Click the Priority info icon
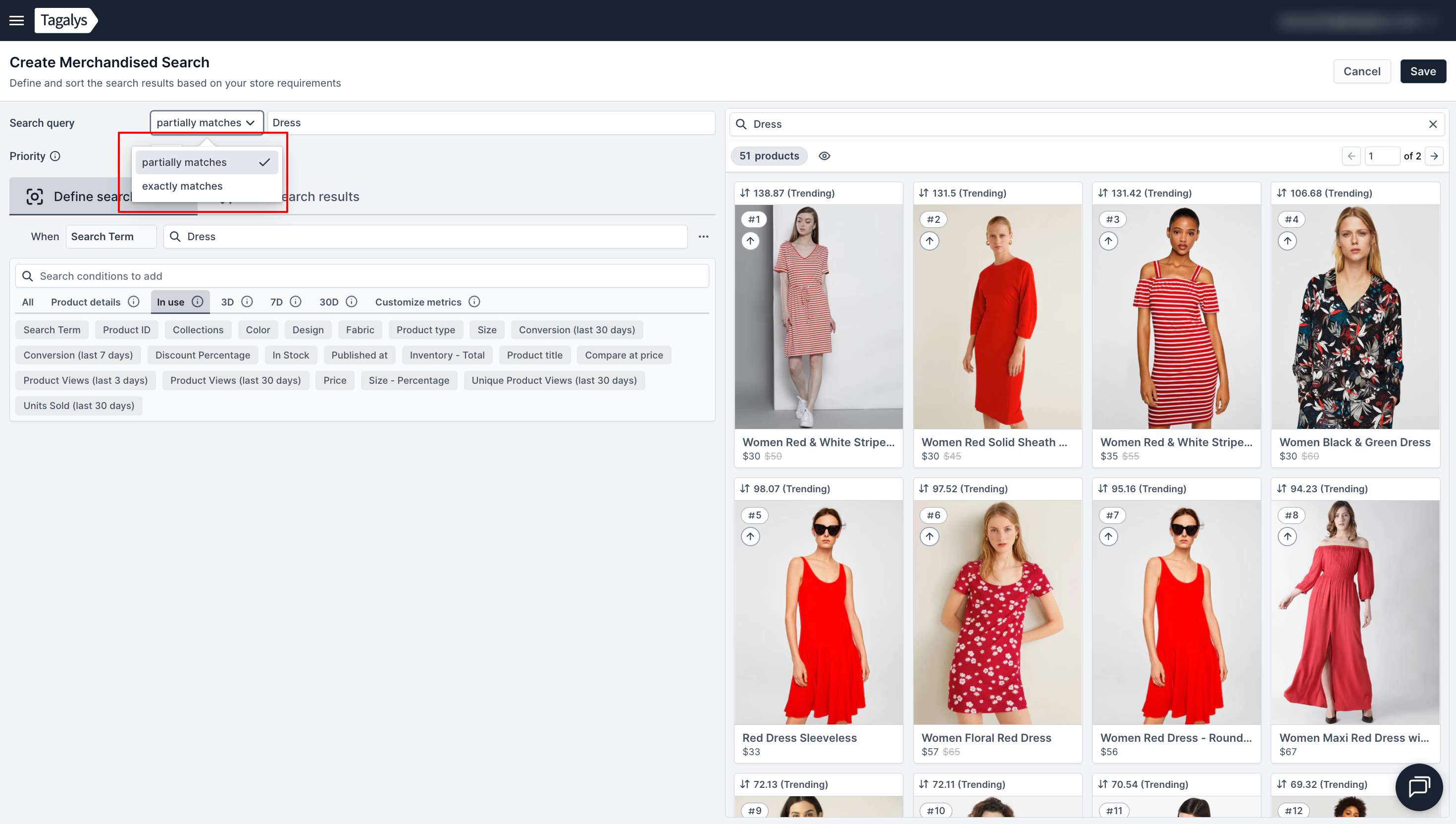Image resolution: width=1456 pixels, height=824 pixels. click(x=55, y=156)
